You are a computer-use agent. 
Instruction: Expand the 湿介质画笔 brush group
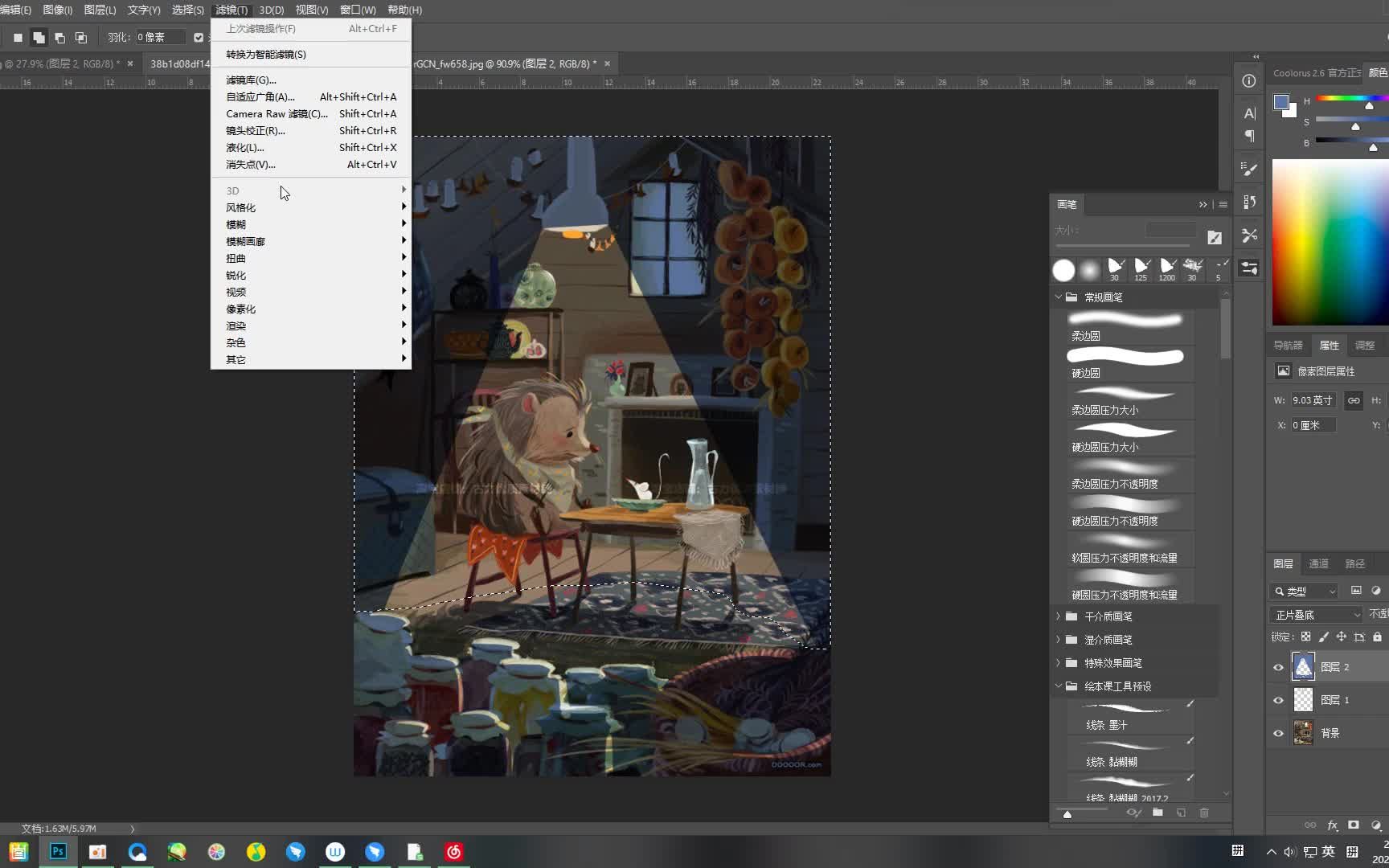[1059, 640]
